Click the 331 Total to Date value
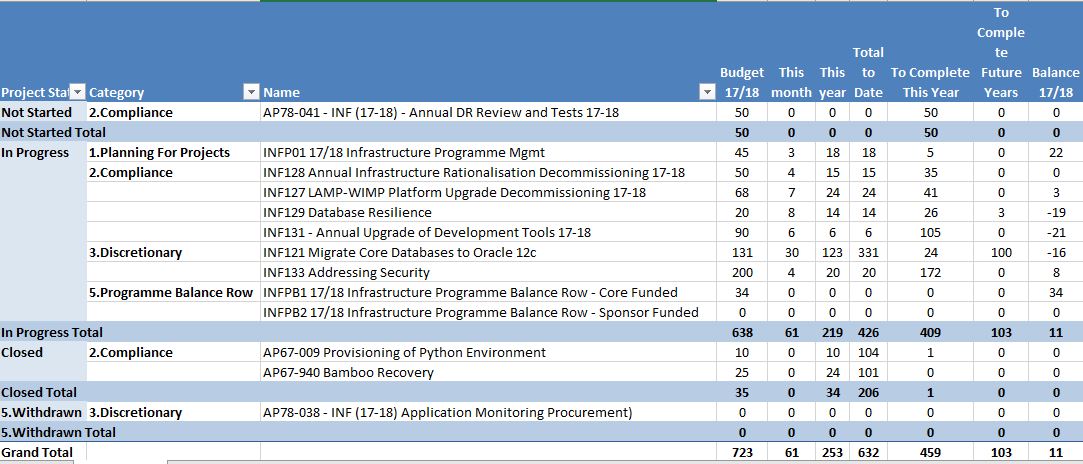 (x=868, y=253)
